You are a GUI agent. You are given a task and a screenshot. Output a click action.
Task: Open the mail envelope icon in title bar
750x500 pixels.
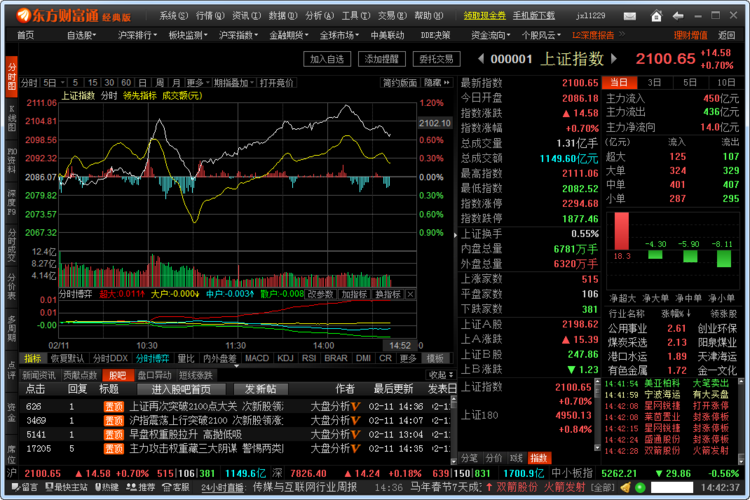click(x=629, y=16)
